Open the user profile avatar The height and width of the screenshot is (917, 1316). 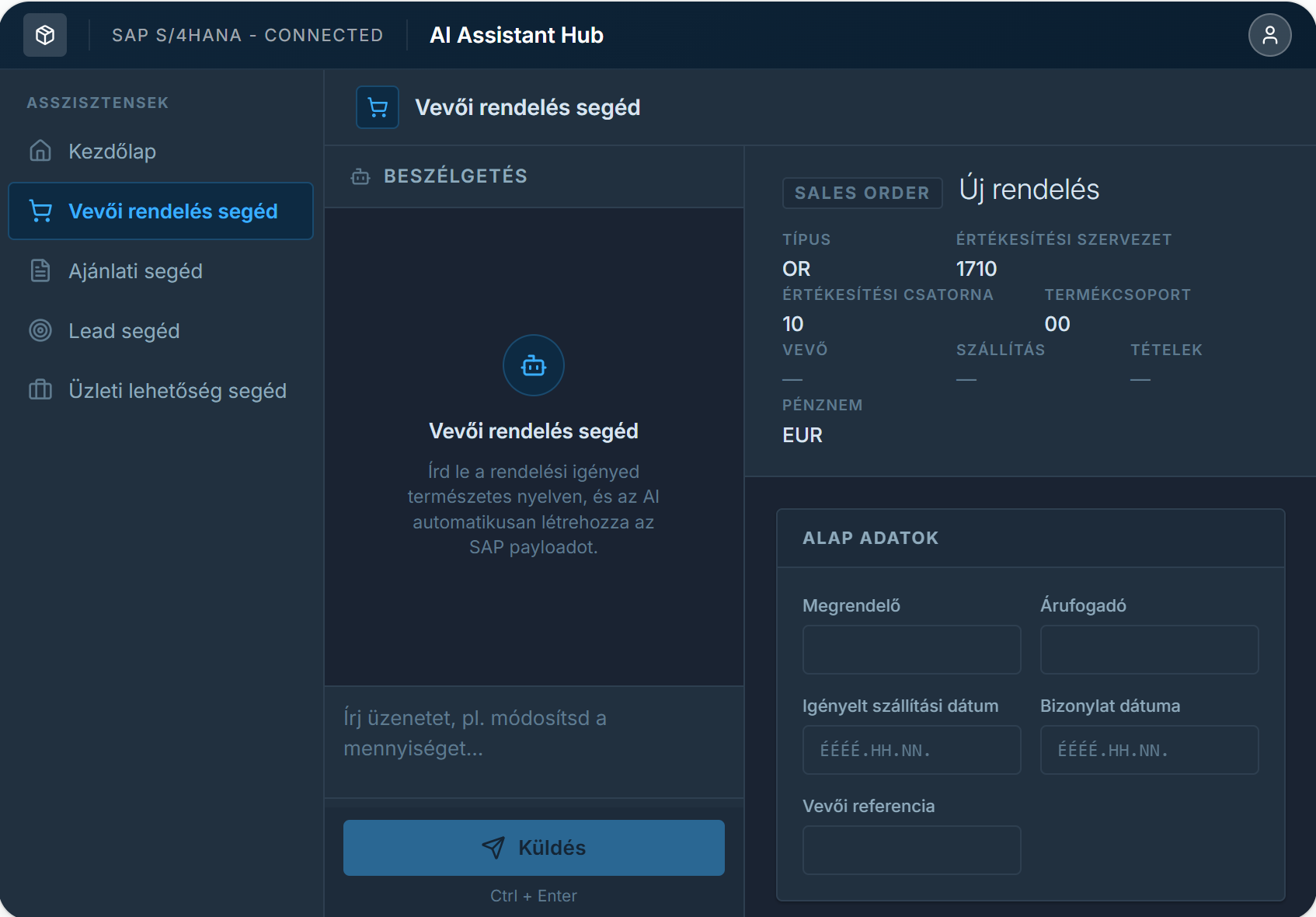point(1270,35)
